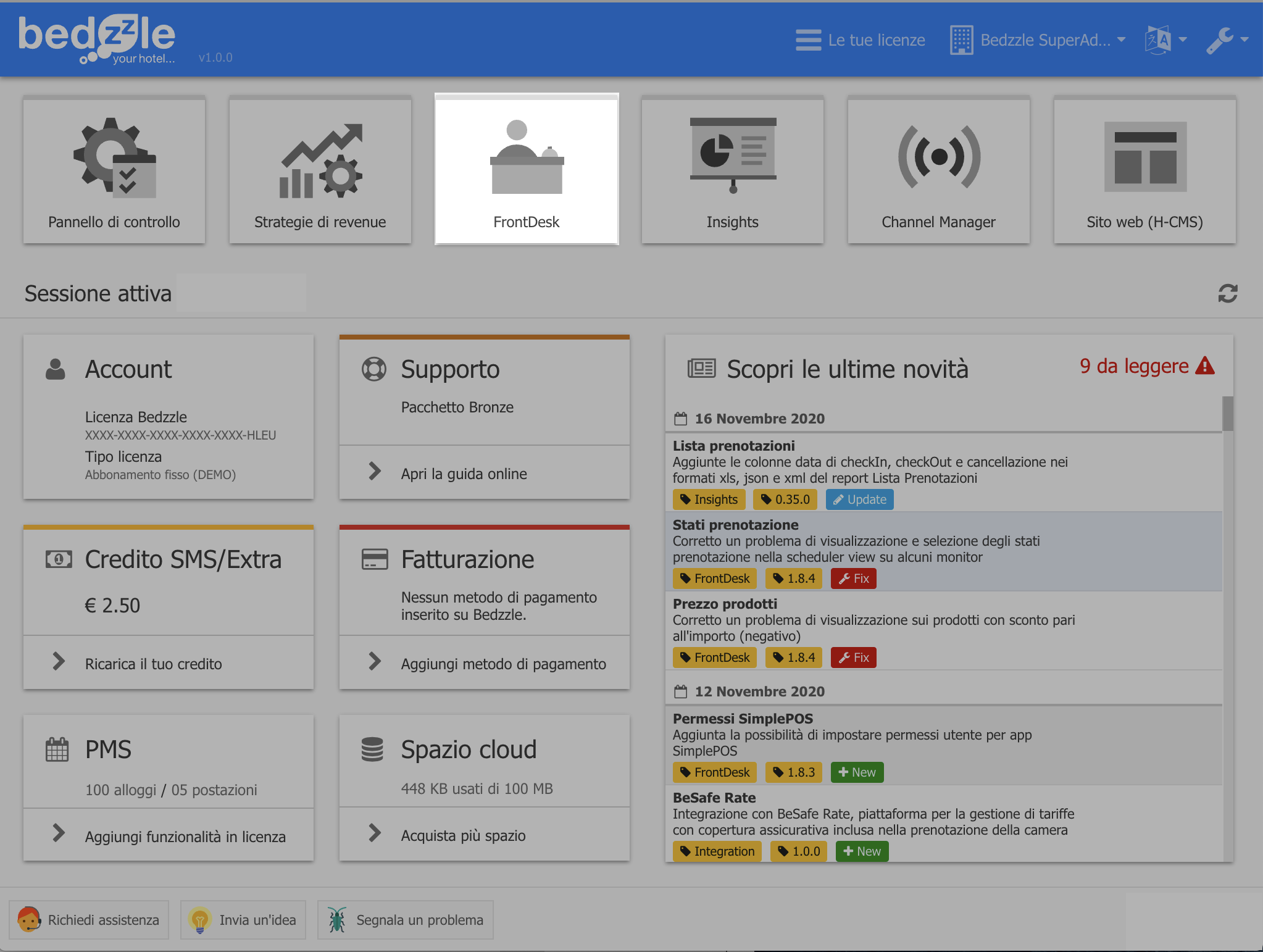
Task: Open the language selector dropdown
Action: [x=1165, y=40]
